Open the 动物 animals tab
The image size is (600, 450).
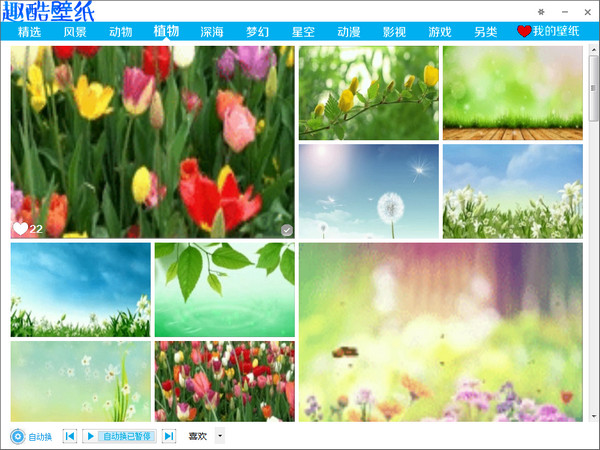[121, 32]
